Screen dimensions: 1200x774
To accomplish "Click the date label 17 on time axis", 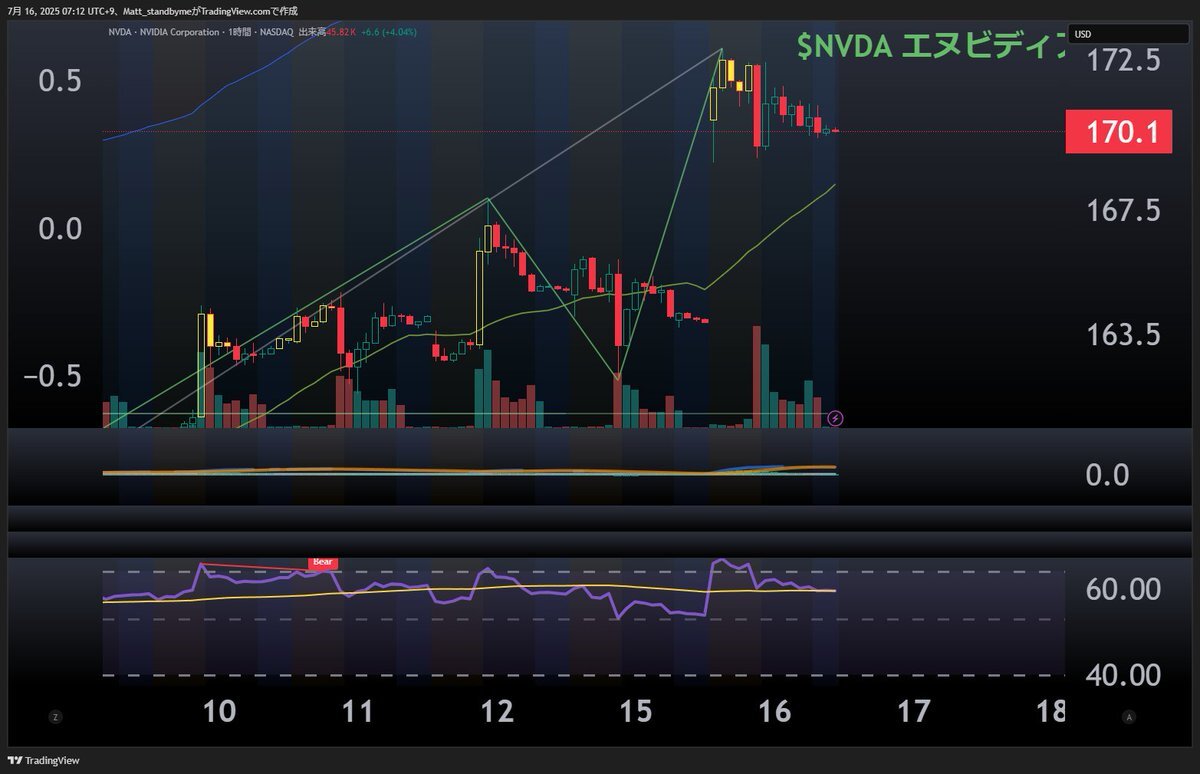I will click(x=913, y=712).
